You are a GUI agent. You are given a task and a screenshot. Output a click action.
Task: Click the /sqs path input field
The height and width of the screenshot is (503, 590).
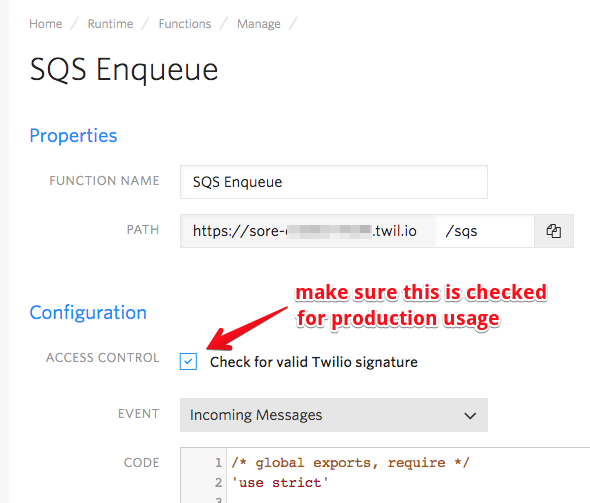point(485,231)
